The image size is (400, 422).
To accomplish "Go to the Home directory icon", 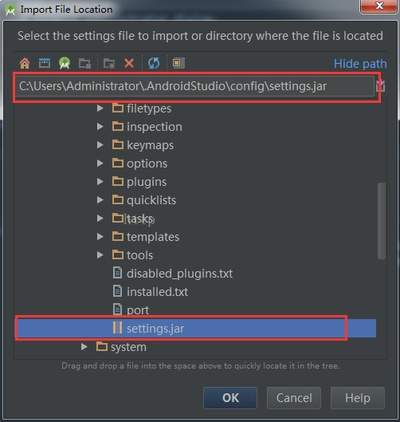I will [x=24, y=63].
